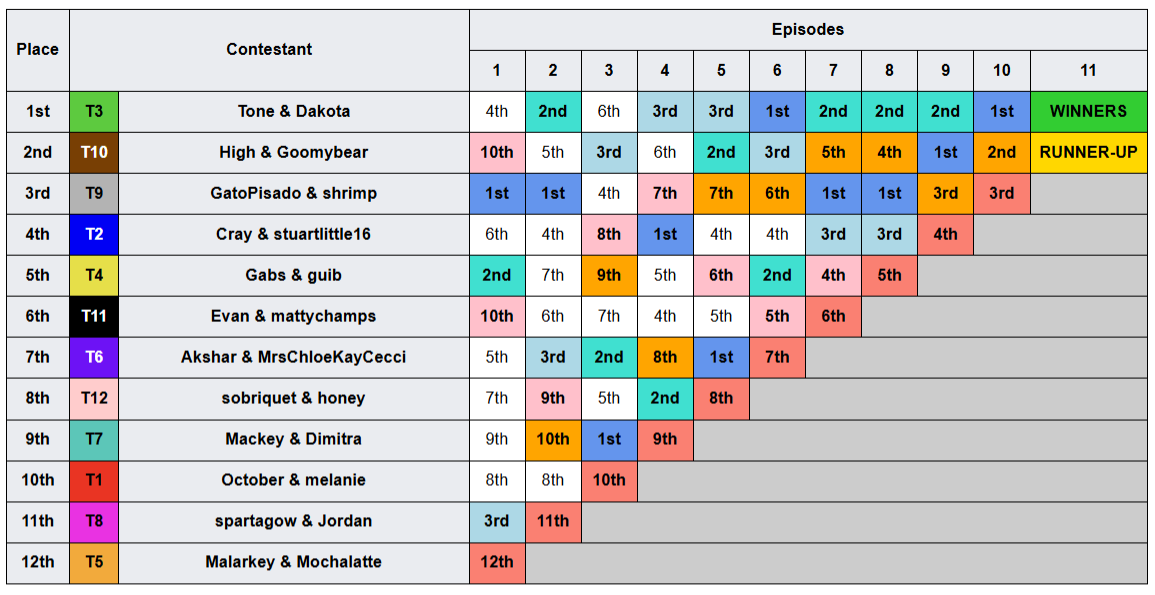
Task: Click the magenta T8 team cell
Action: click(94, 521)
